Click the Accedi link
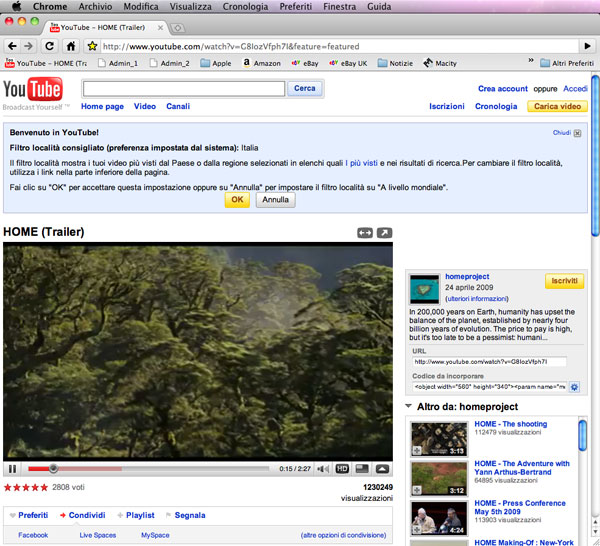 (575, 89)
